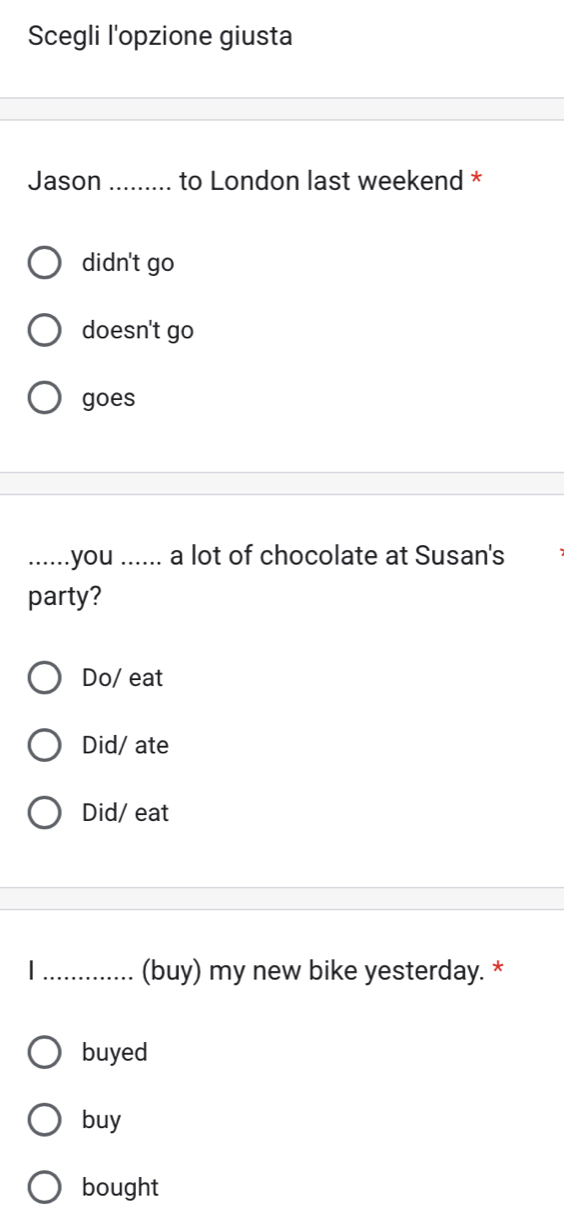564x1228 pixels.
Task: Click the "Did/ ate" answer label text
Action: click(x=126, y=746)
